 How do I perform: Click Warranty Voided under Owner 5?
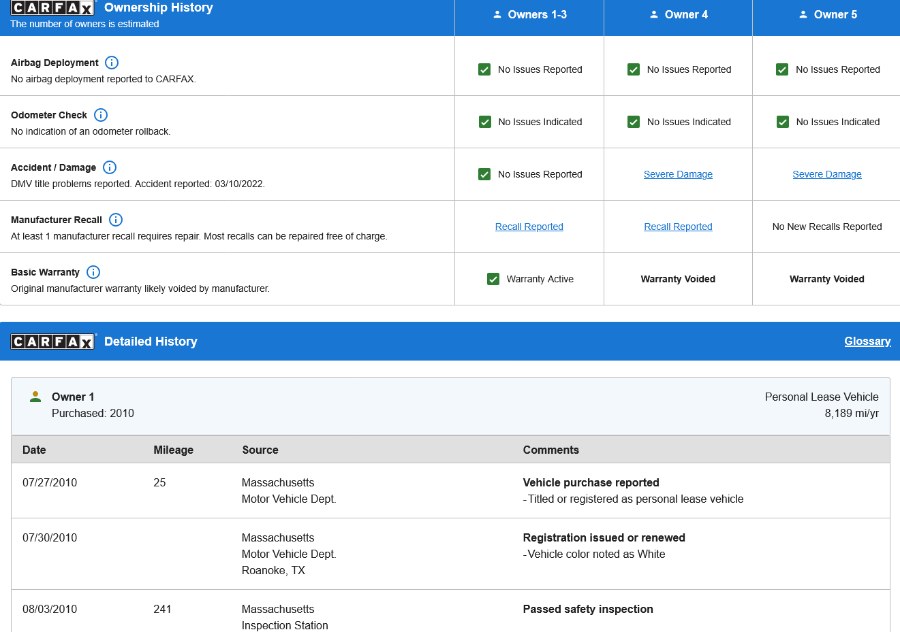coord(827,279)
